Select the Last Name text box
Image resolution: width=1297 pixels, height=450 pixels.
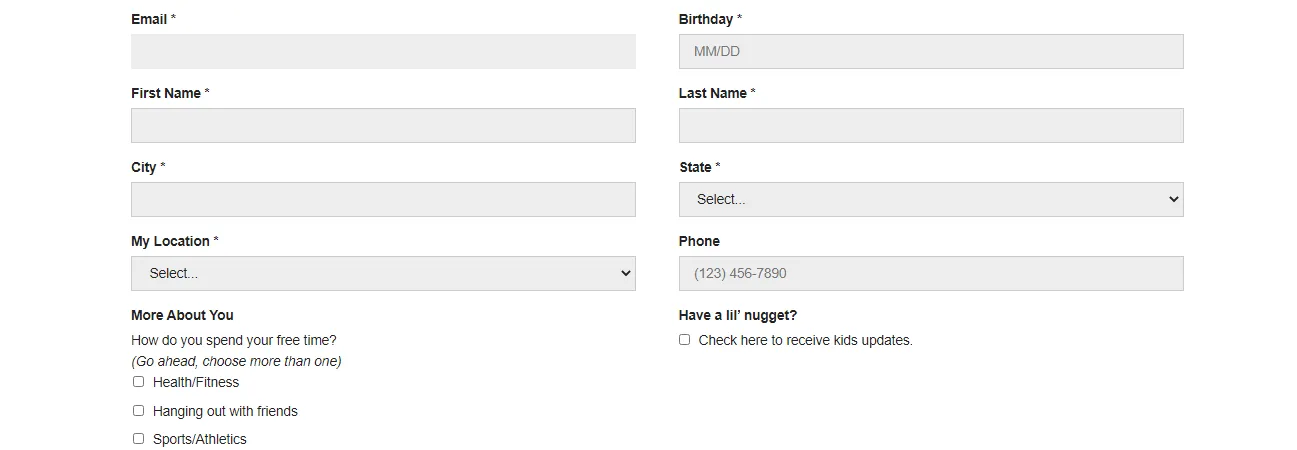(930, 126)
